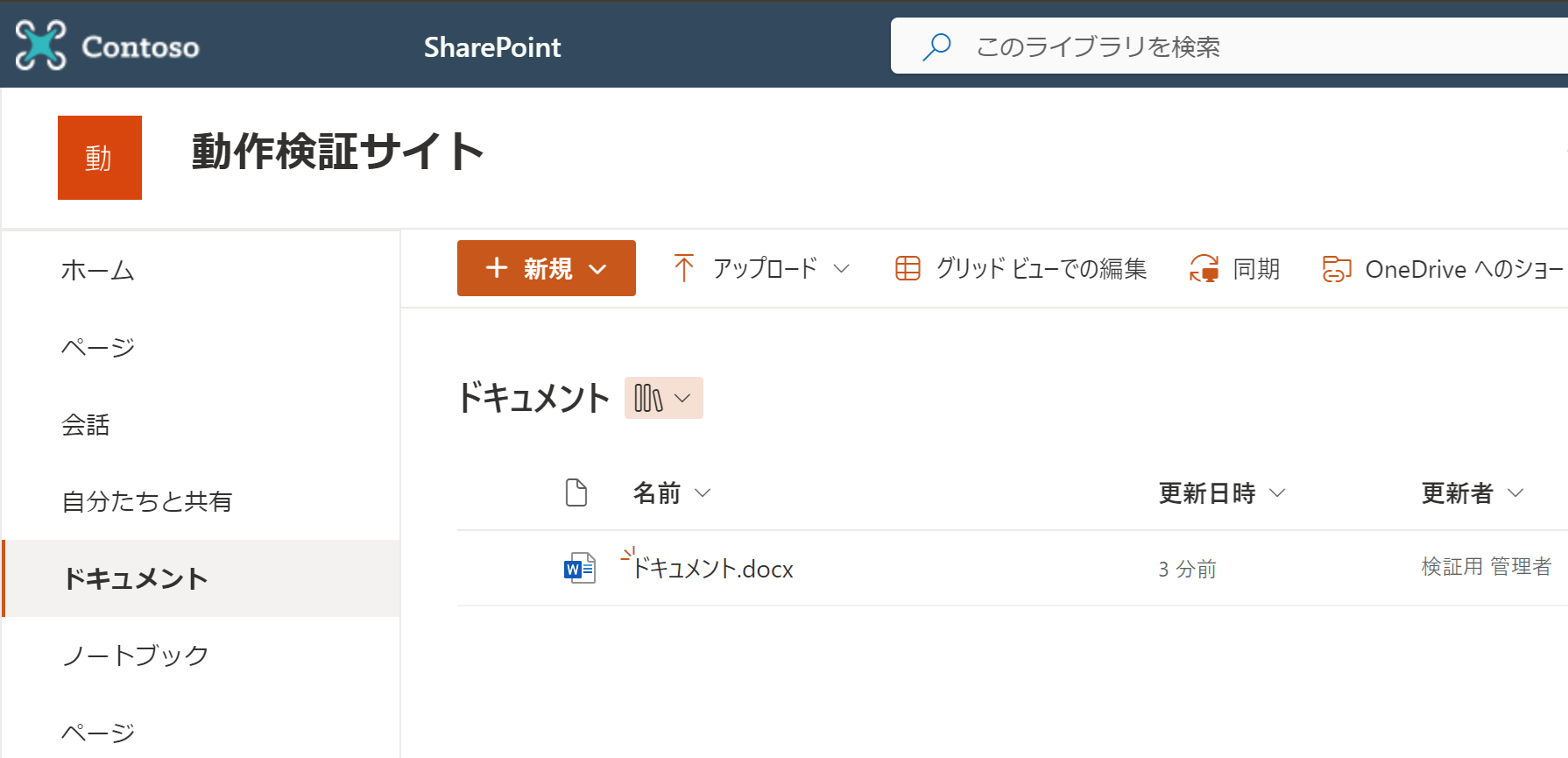Open the 動作検証サイト site title

click(337, 152)
